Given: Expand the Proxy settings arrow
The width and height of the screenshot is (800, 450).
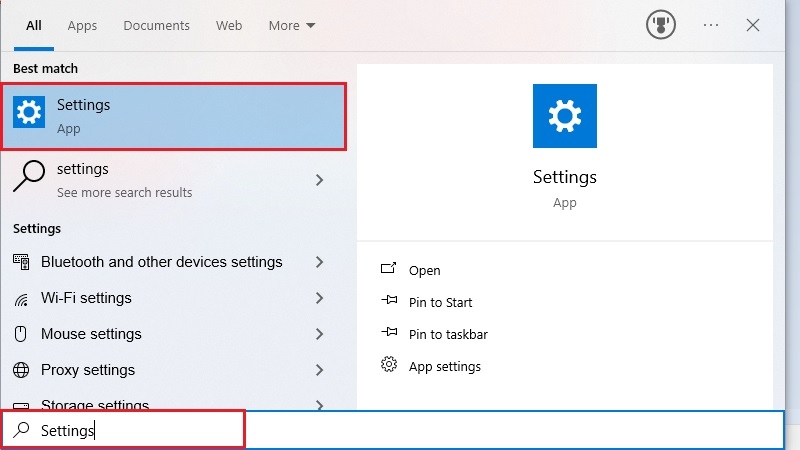Looking at the screenshot, I should click(319, 370).
